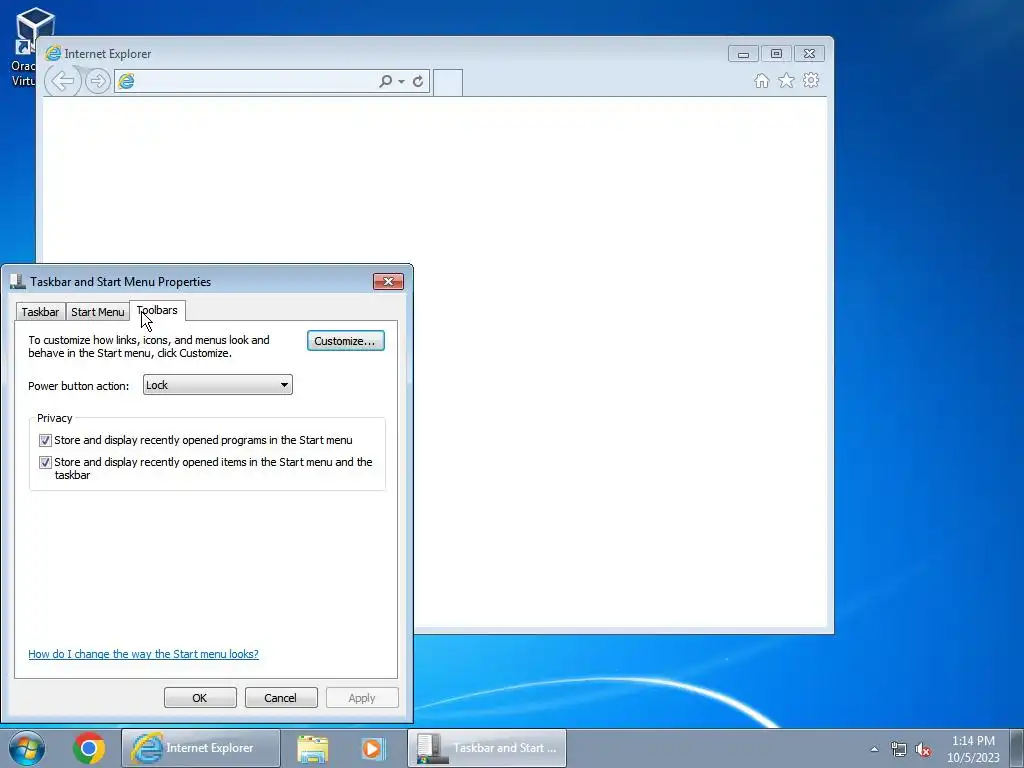Minimize the Internet Explorer window
The width and height of the screenshot is (1024, 768).
point(743,54)
